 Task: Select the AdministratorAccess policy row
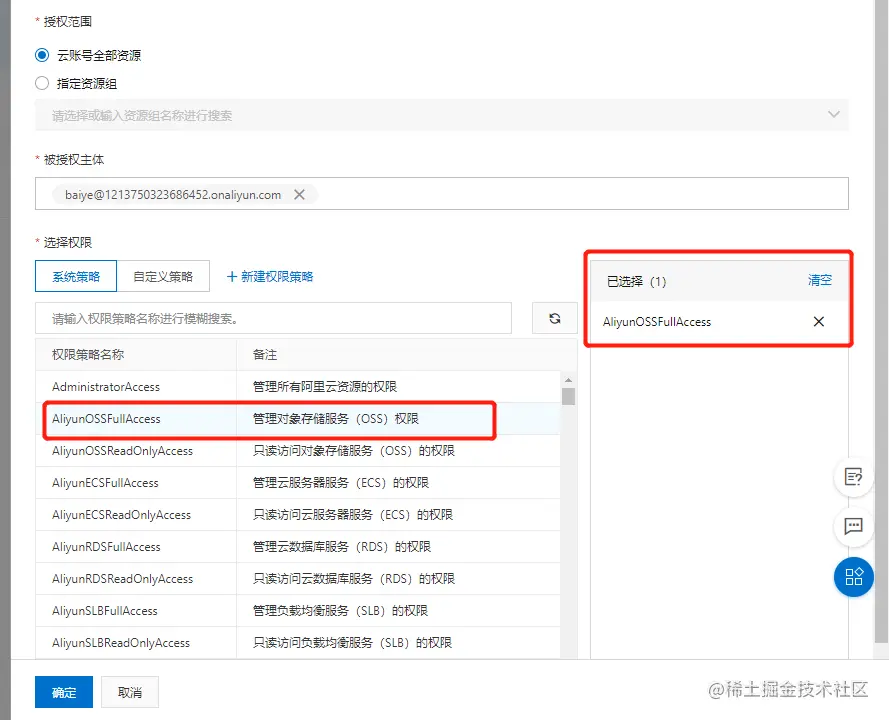(298, 387)
